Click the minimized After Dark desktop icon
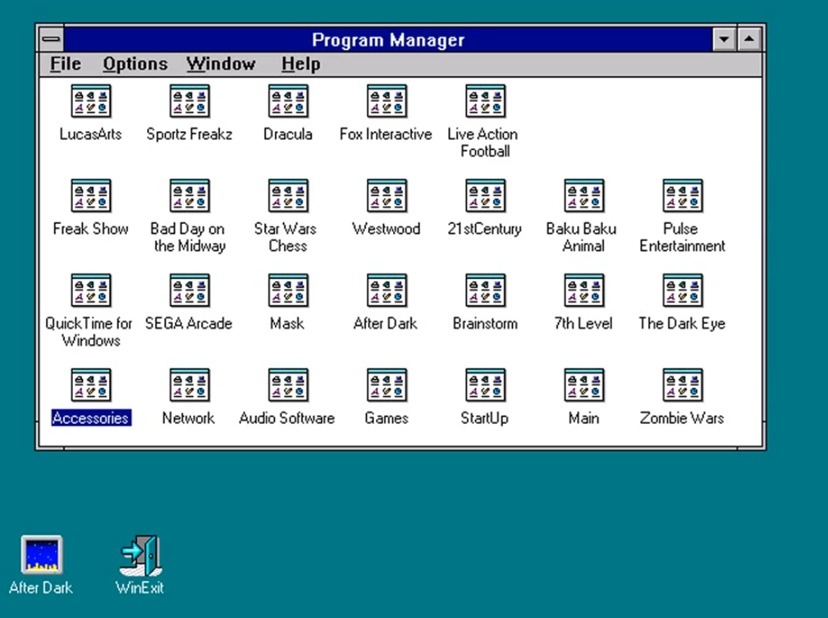Viewport: 828px width, 618px height. click(x=42, y=555)
